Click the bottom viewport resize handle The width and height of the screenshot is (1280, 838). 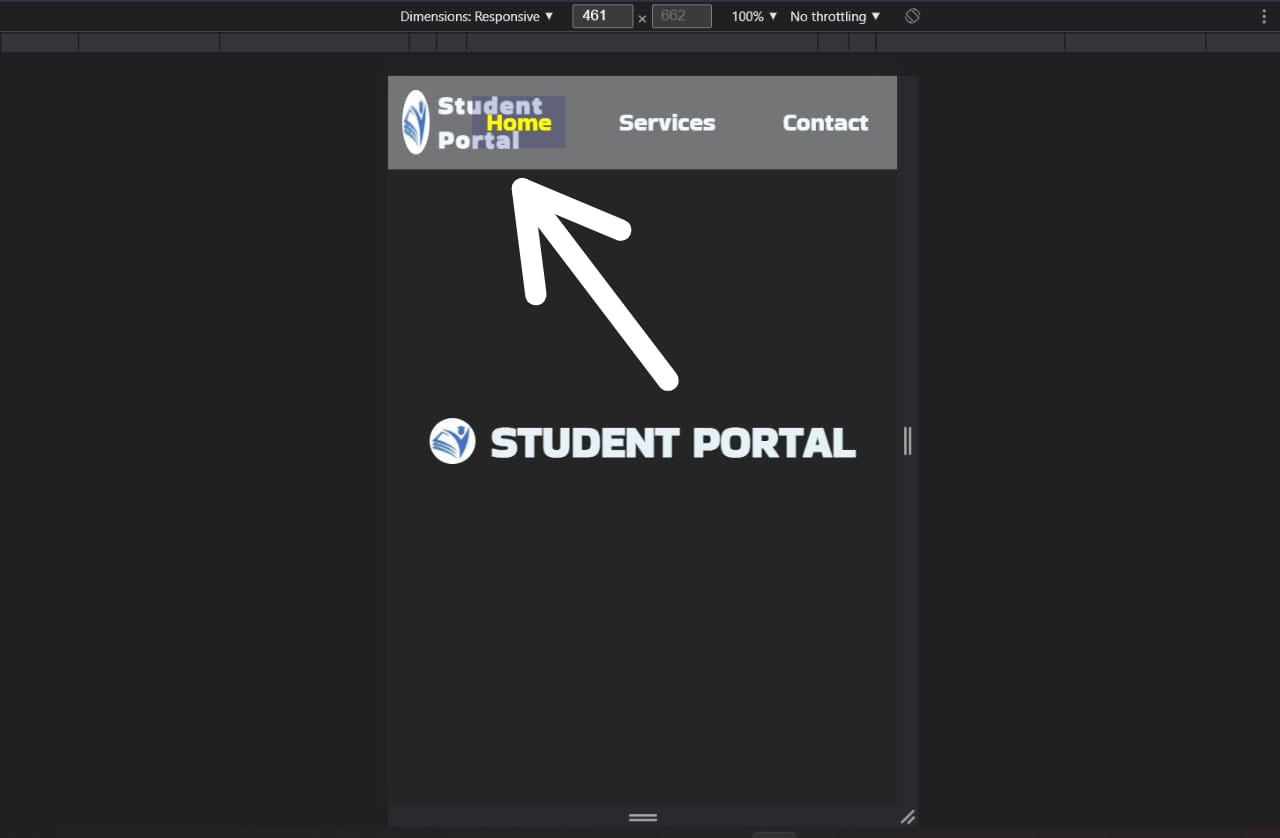coord(642,817)
